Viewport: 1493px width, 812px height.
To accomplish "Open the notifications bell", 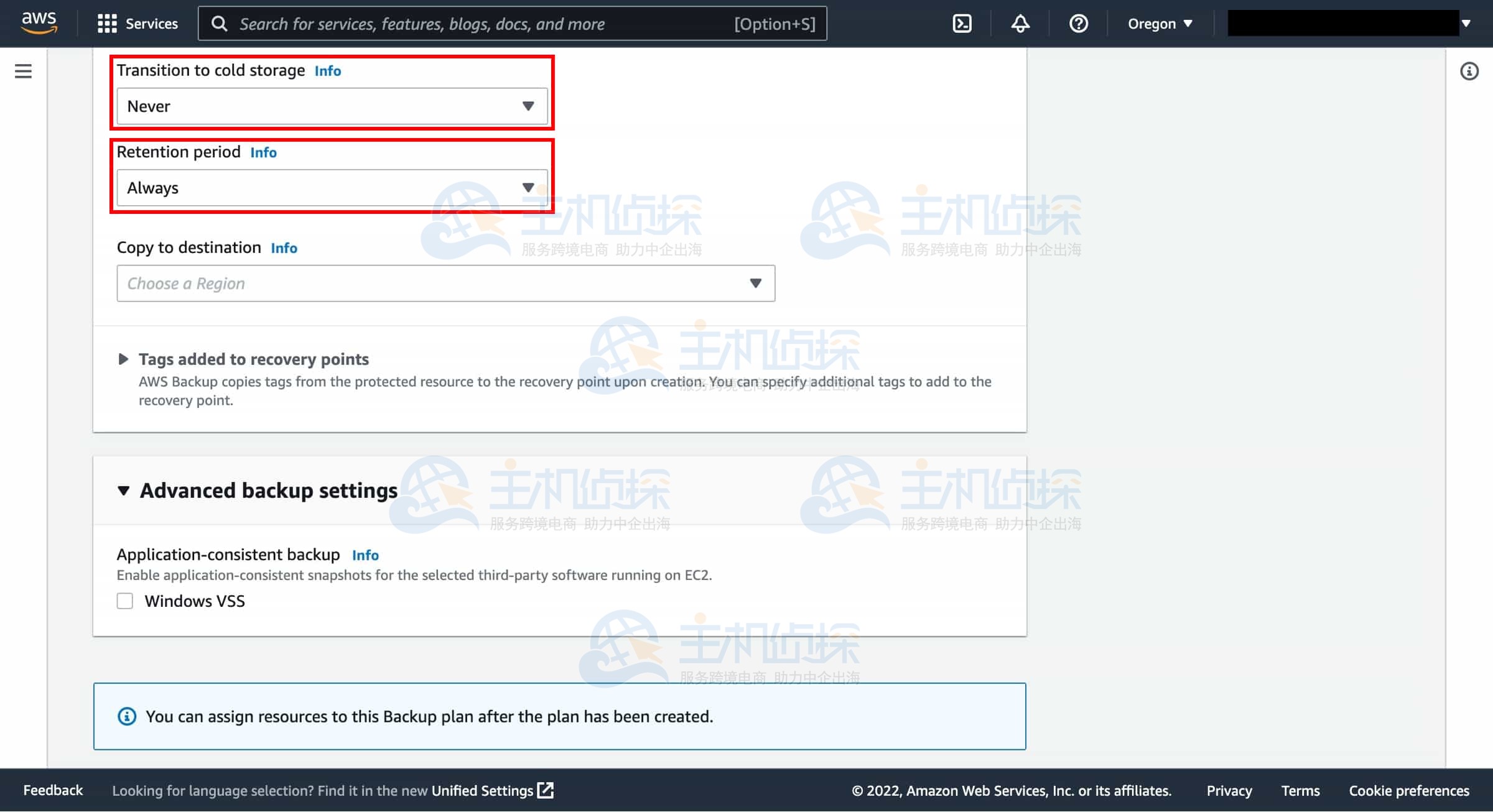I will coord(1020,24).
